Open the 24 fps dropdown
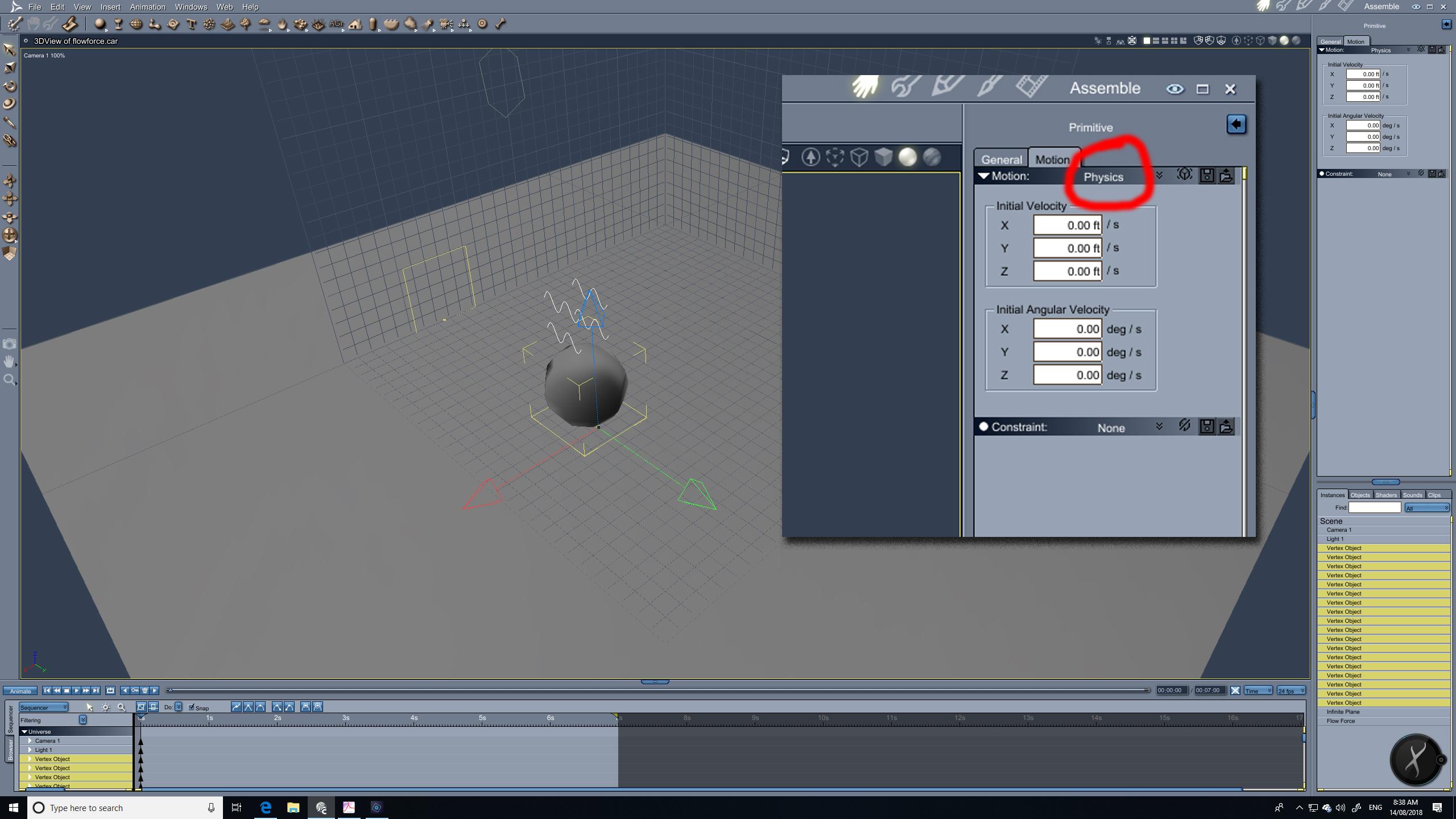The width and height of the screenshot is (1456, 819). click(1290, 690)
